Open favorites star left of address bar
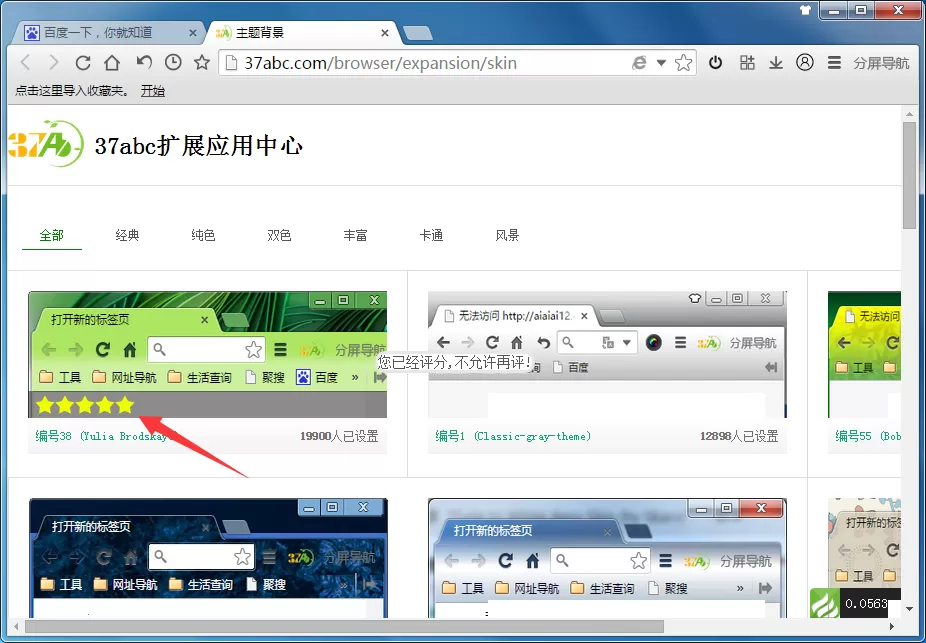 coord(202,62)
